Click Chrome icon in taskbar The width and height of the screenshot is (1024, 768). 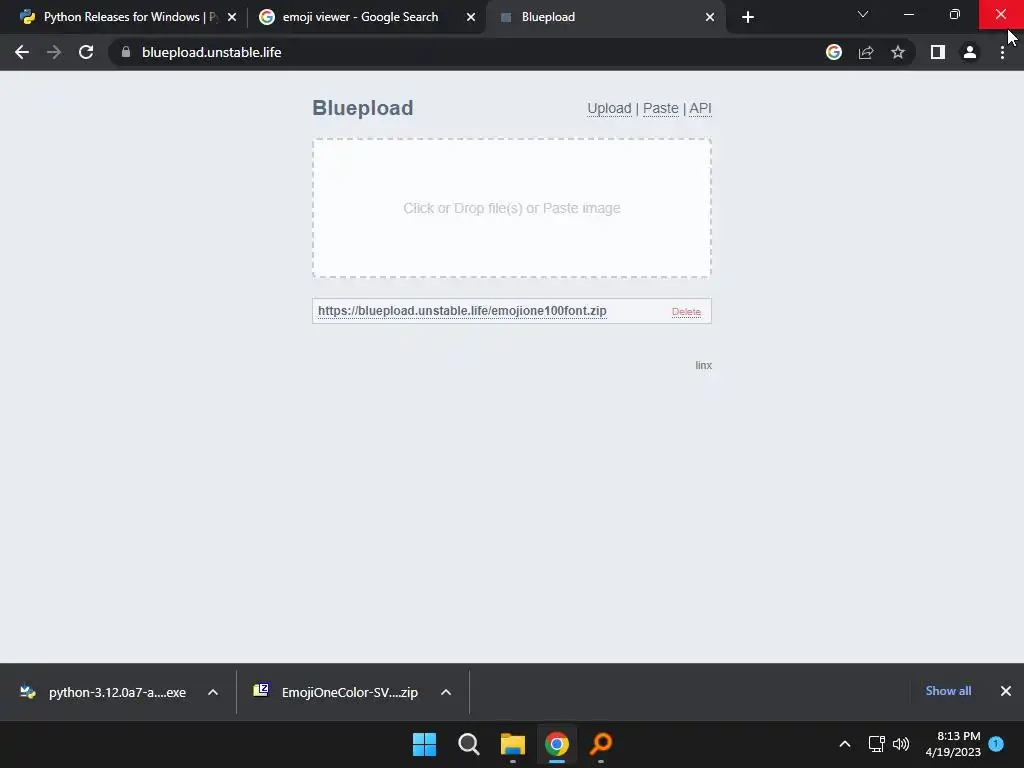click(x=557, y=744)
